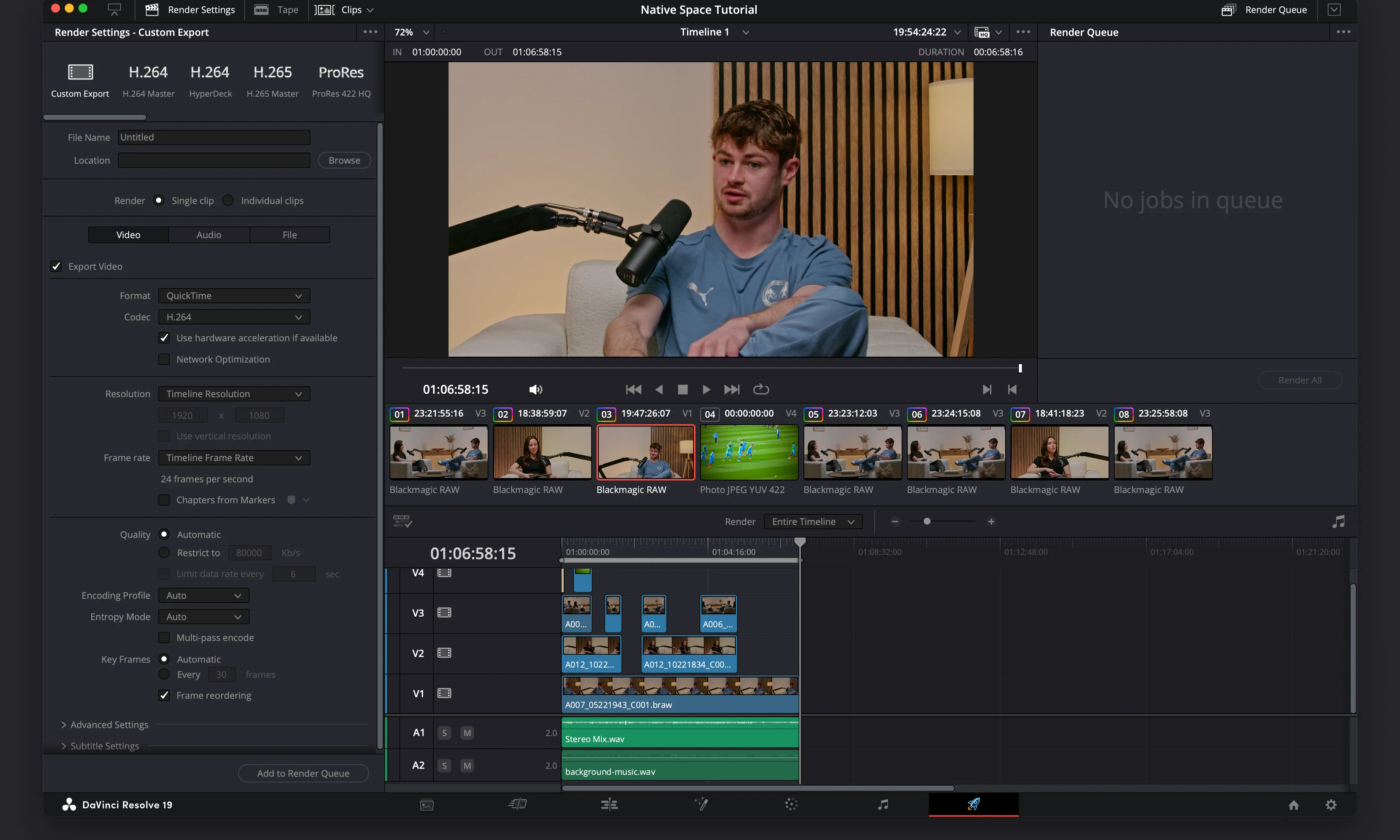Toggle loop playback icon
Viewport: 1400px width, 840px height.
tap(760, 389)
